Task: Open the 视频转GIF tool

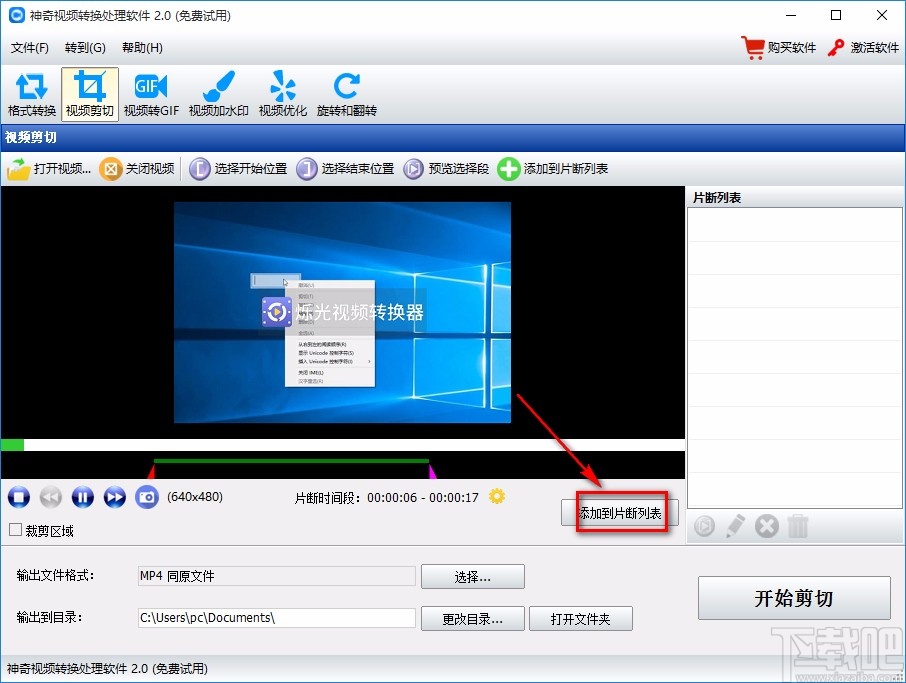Action: 151,94
